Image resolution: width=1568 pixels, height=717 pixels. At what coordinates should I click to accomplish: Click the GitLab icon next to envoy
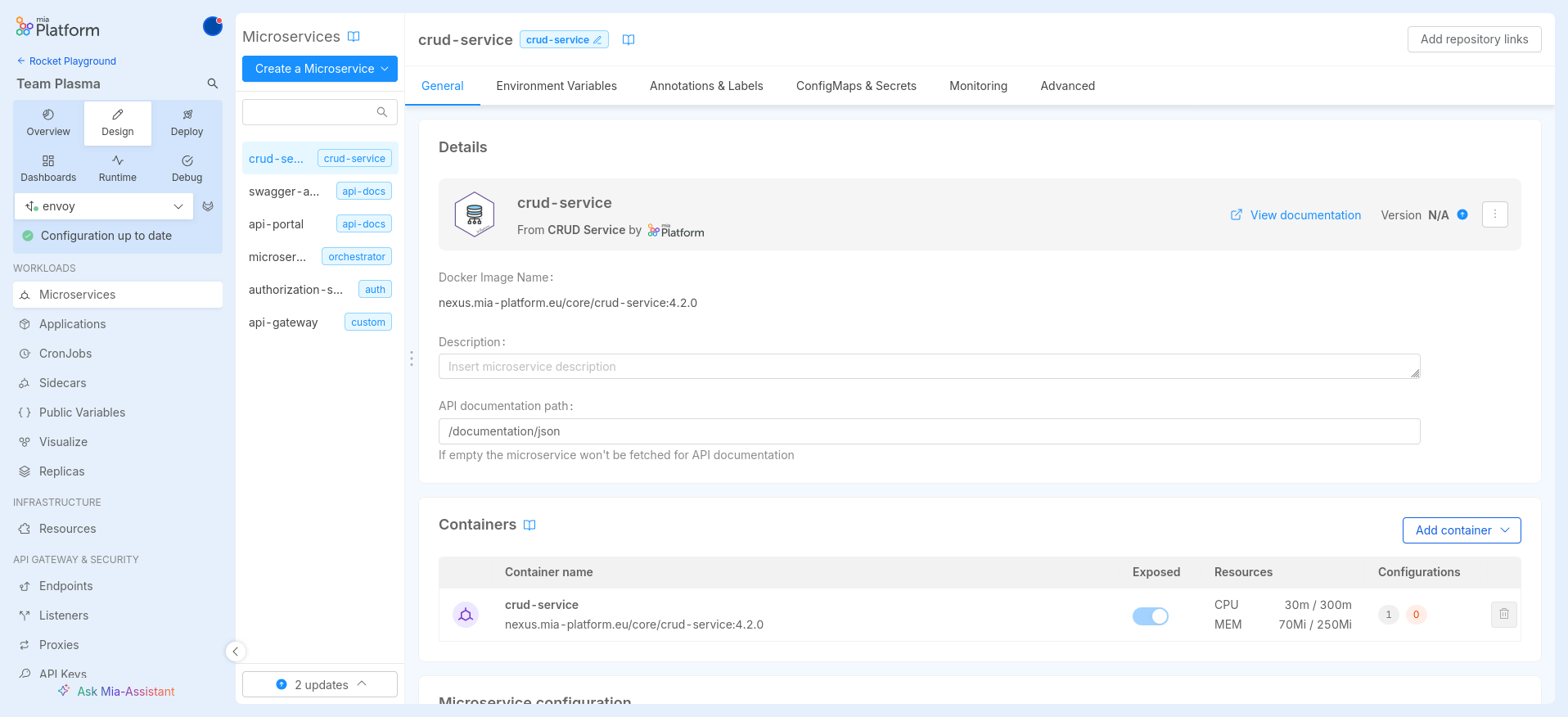pyautogui.click(x=208, y=206)
